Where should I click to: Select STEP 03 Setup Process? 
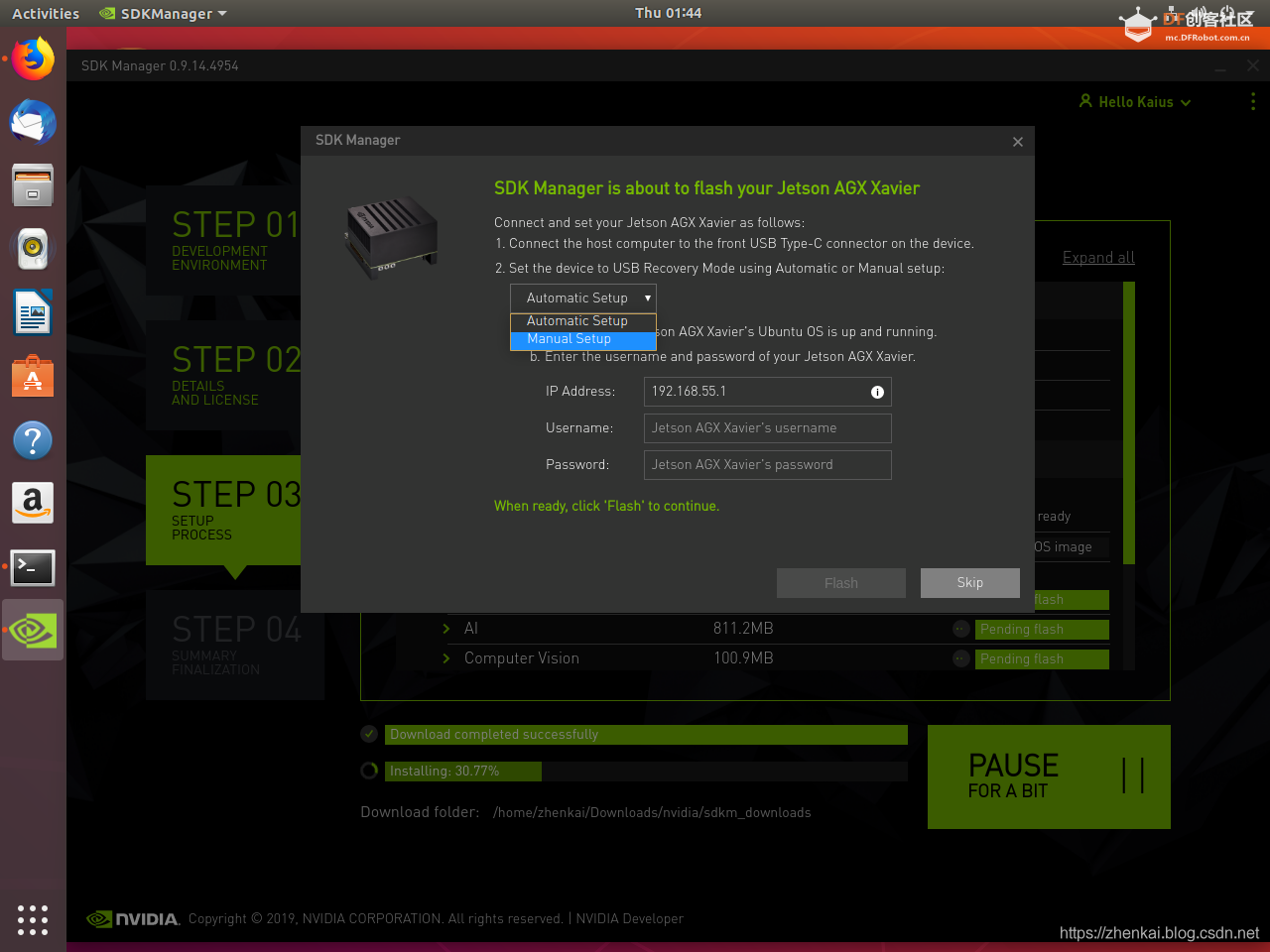point(223,511)
